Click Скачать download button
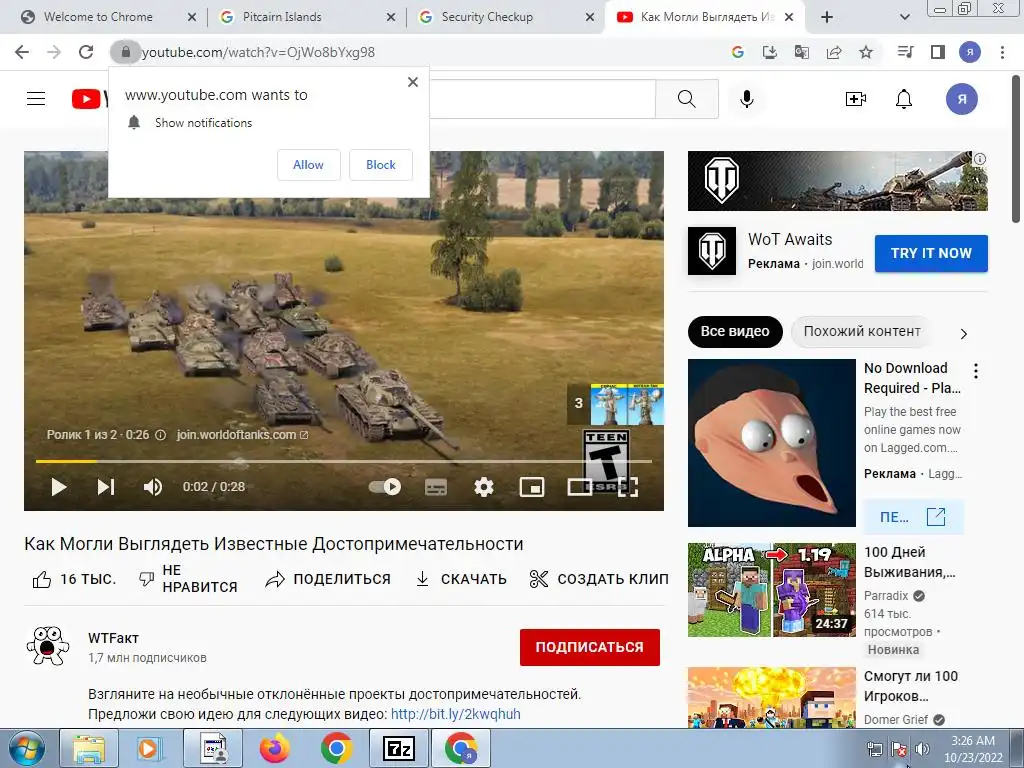The height and width of the screenshot is (768, 1024). (460, 579)
